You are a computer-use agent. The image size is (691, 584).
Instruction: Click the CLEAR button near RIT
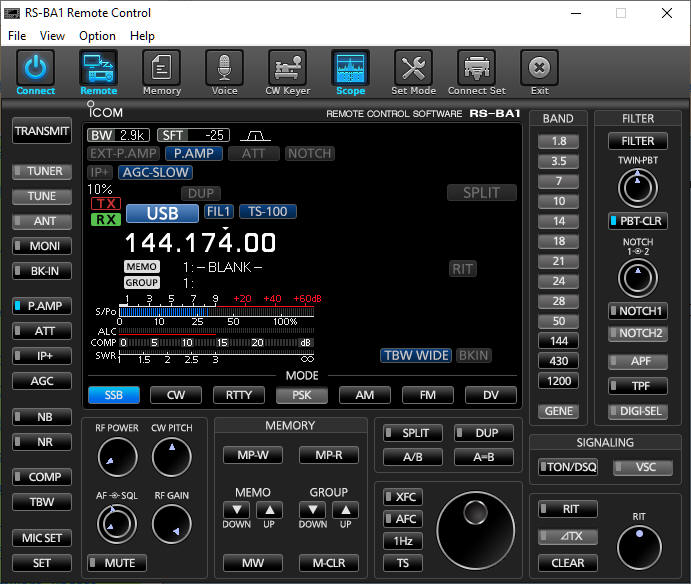[568, 563]
